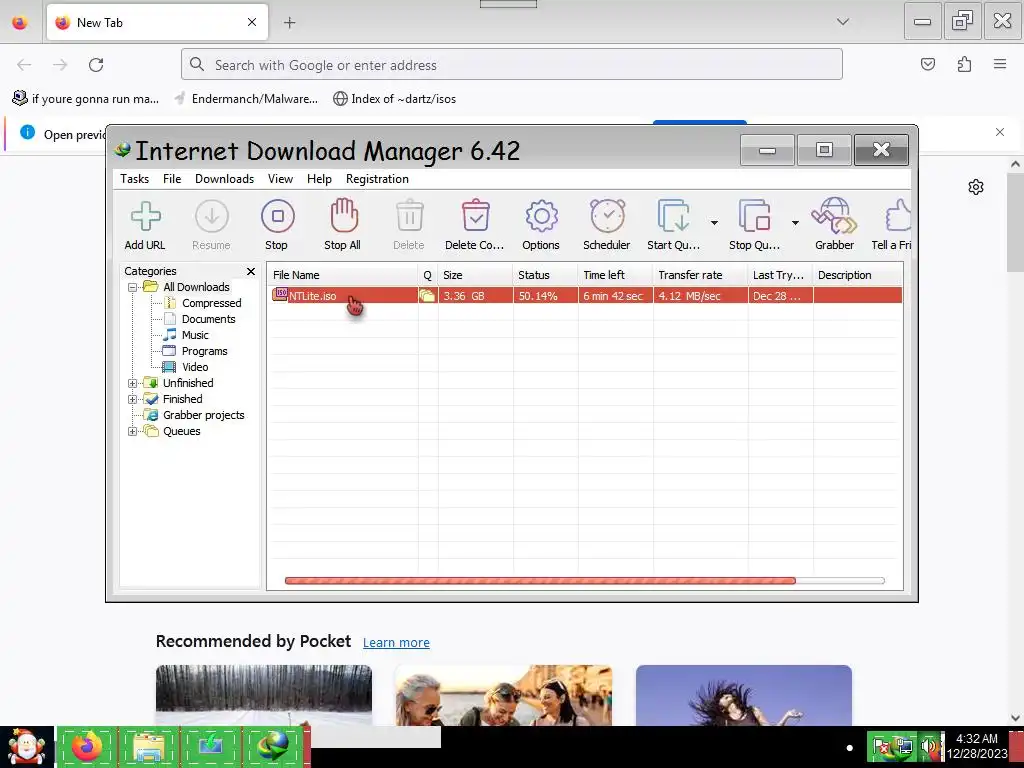
Task: Click the Resume download icon
Action: [x=212, y=216]
